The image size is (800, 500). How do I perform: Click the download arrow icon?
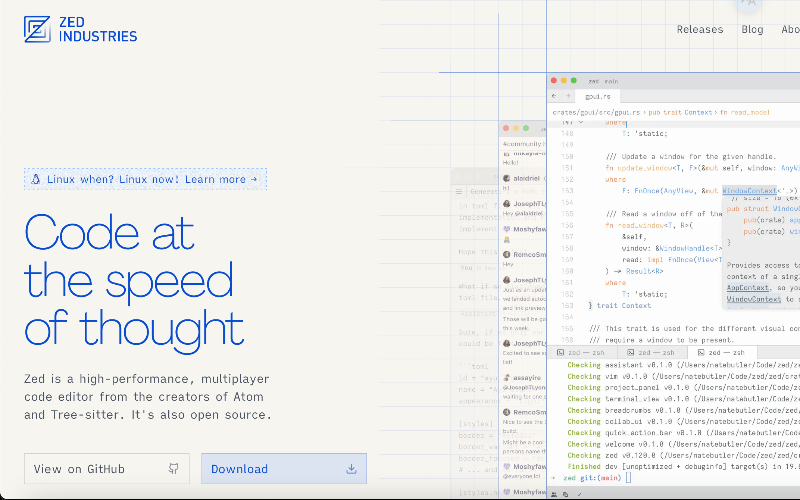(x=351, y=468)
